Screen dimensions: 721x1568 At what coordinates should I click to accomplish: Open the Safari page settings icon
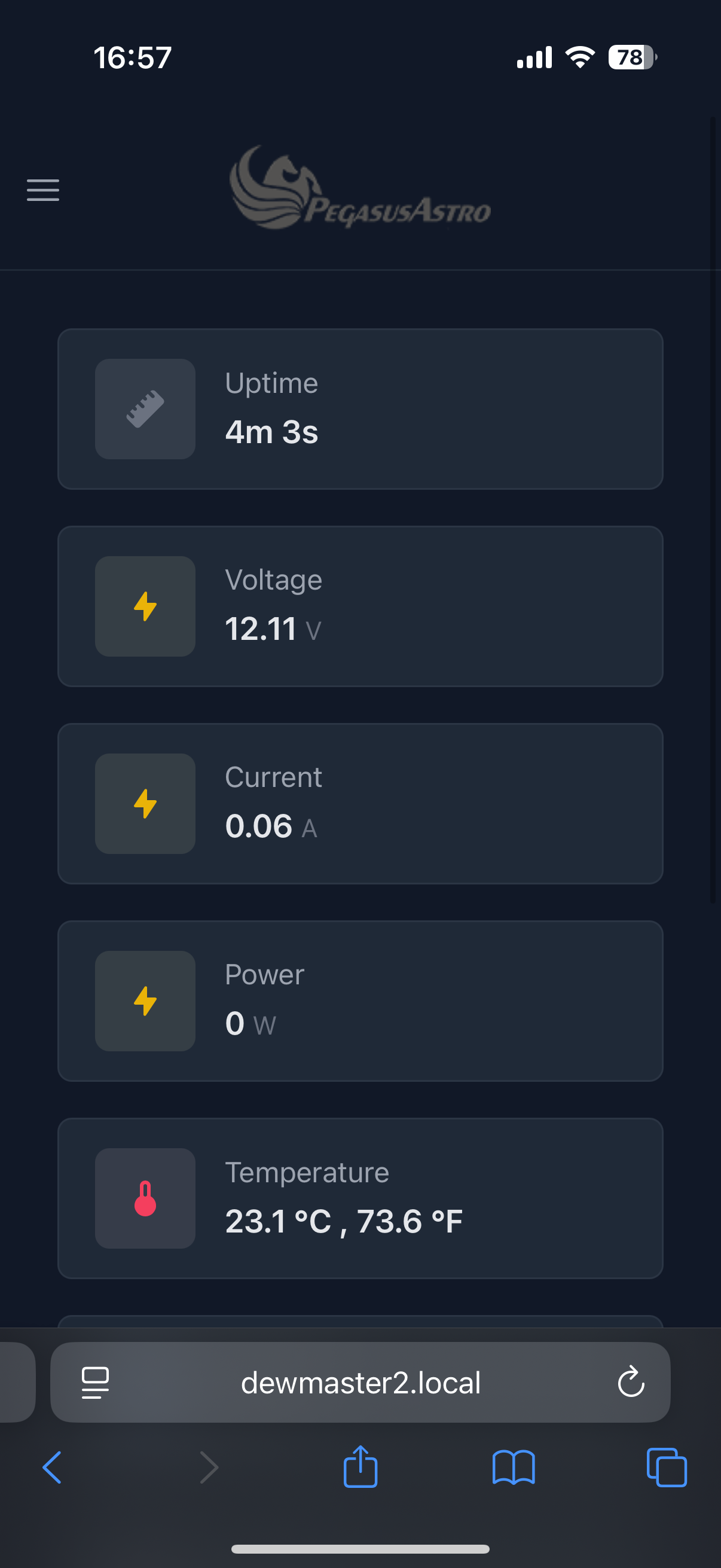pos(96,1383)
